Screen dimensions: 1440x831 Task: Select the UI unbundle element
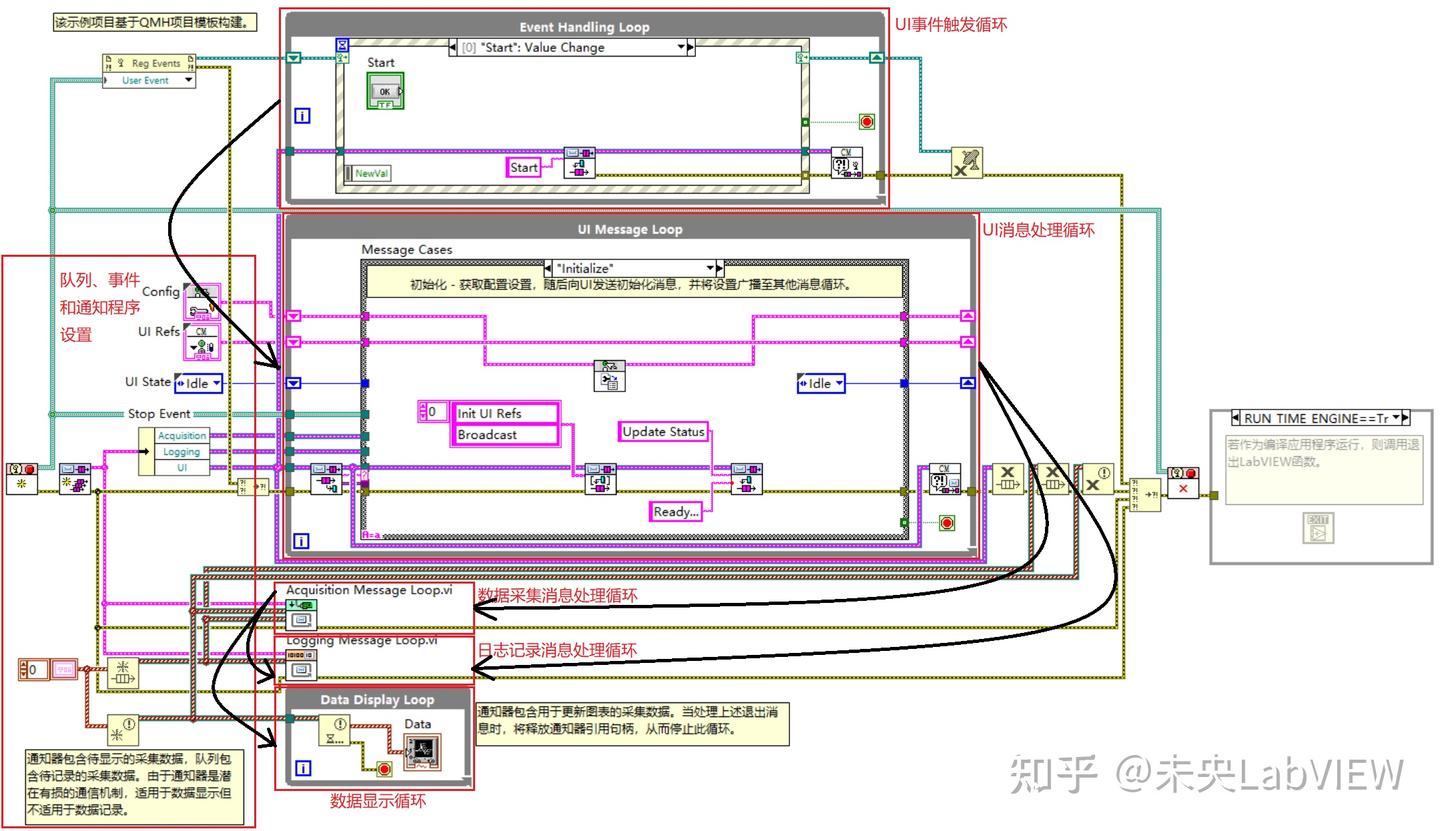click(x=181, y=468)
